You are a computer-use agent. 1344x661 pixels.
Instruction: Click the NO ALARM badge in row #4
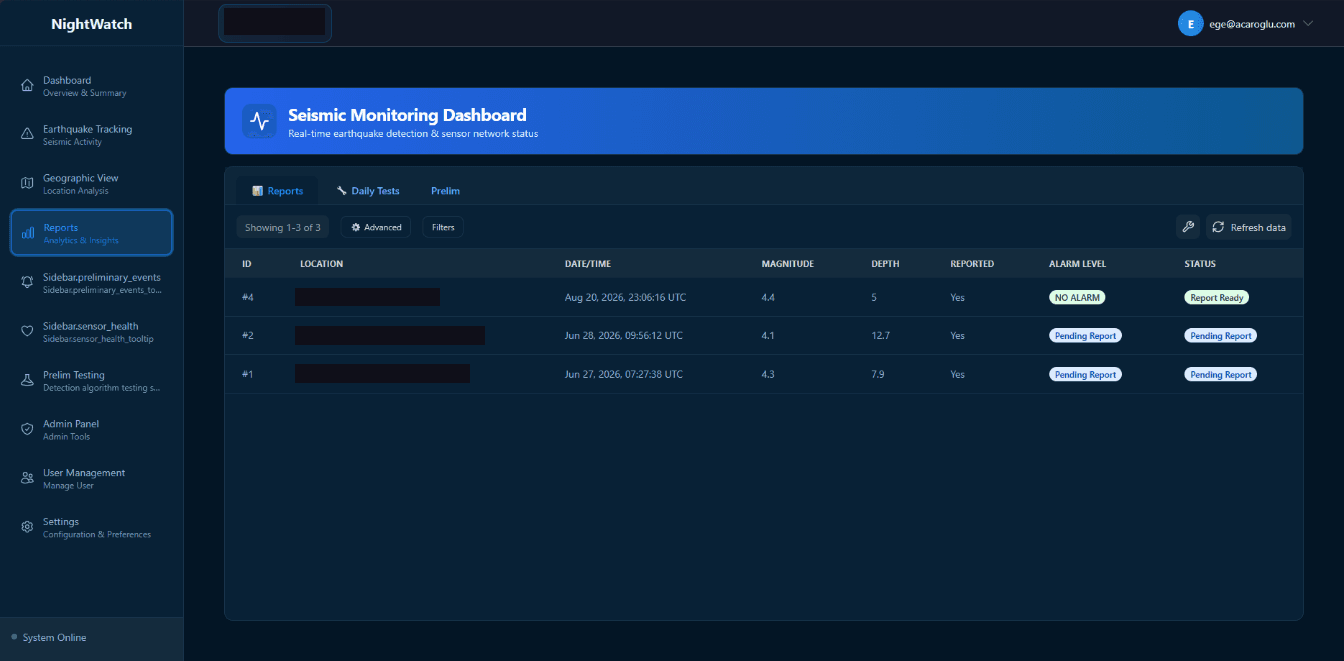(1077, 297)
